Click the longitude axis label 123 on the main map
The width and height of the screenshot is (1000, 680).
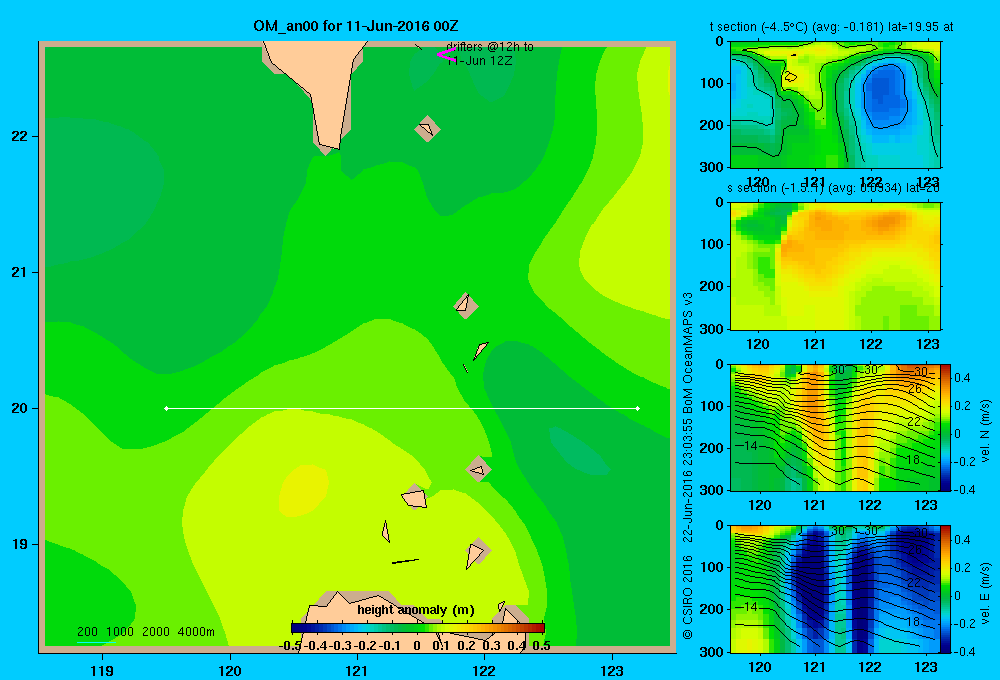pyautogui.click(x=612, y=670)
